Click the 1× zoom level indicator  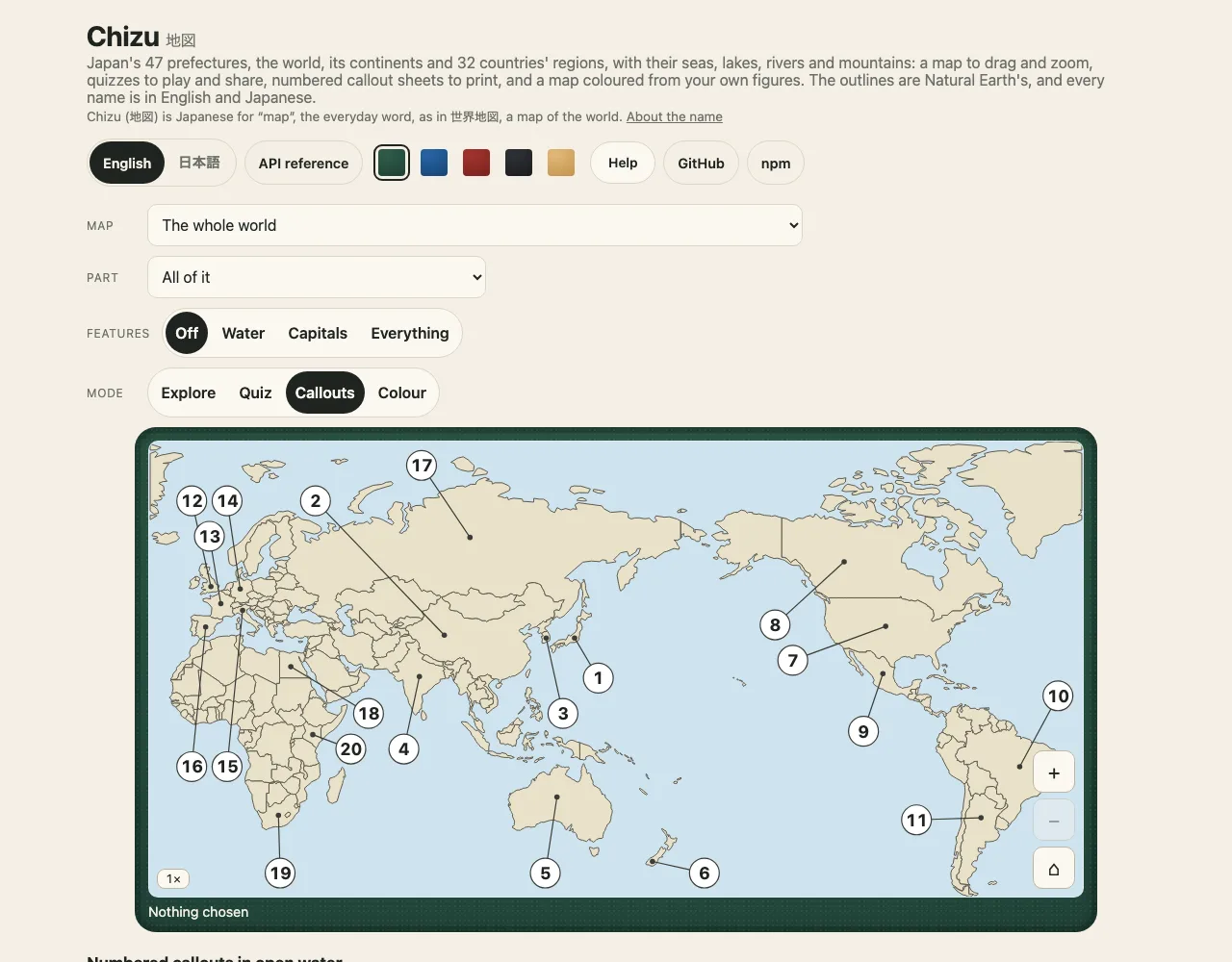point(173,878)
